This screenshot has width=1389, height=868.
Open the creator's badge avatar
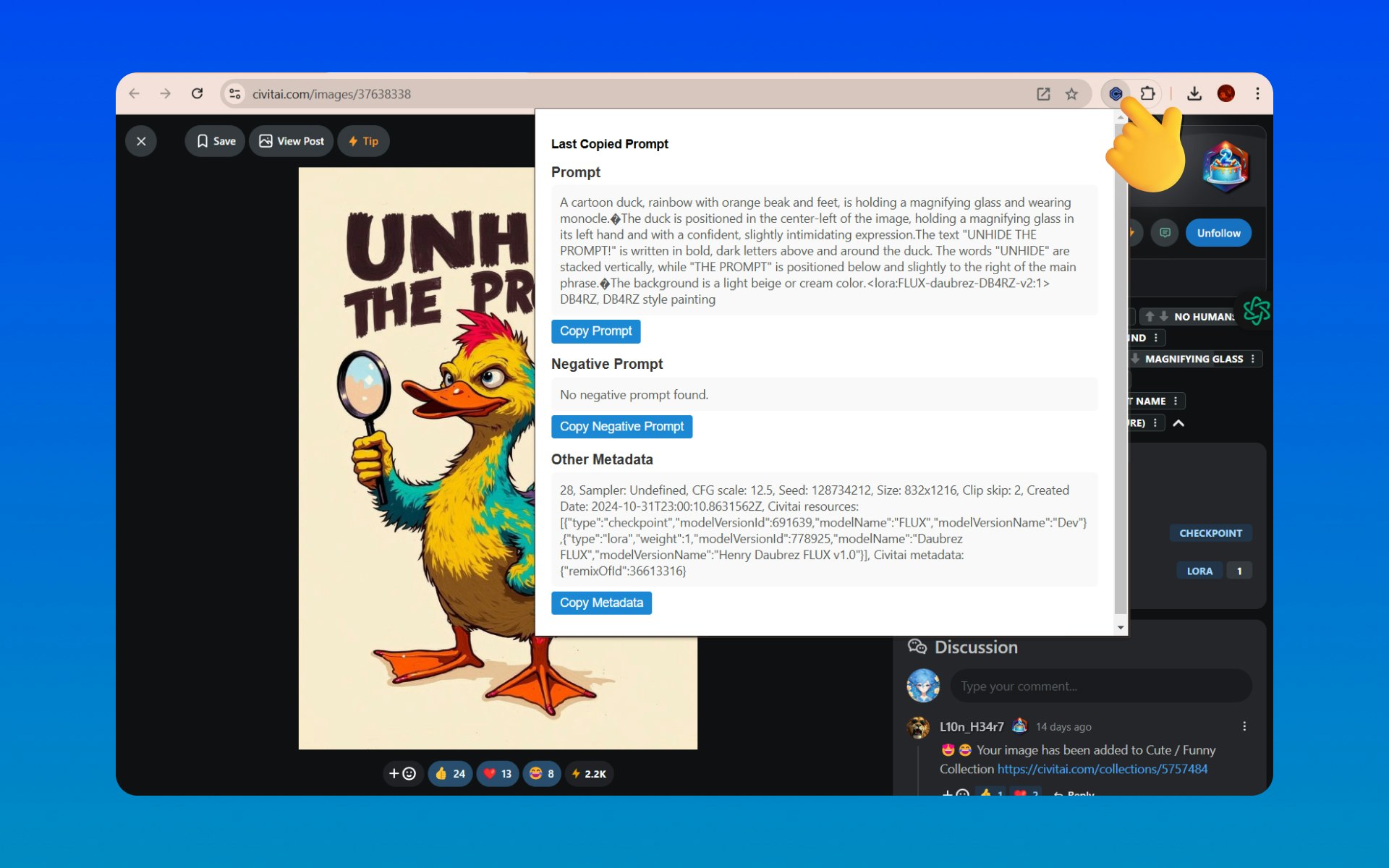(1226, 167)
